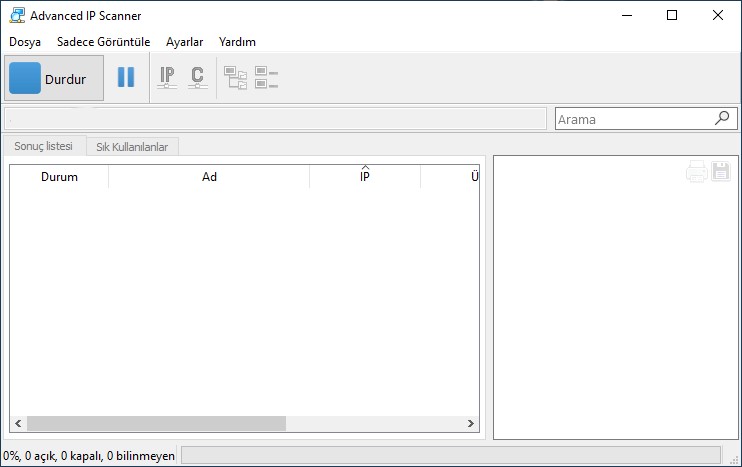Click the collapse all list icon

(x=266, y=78)
